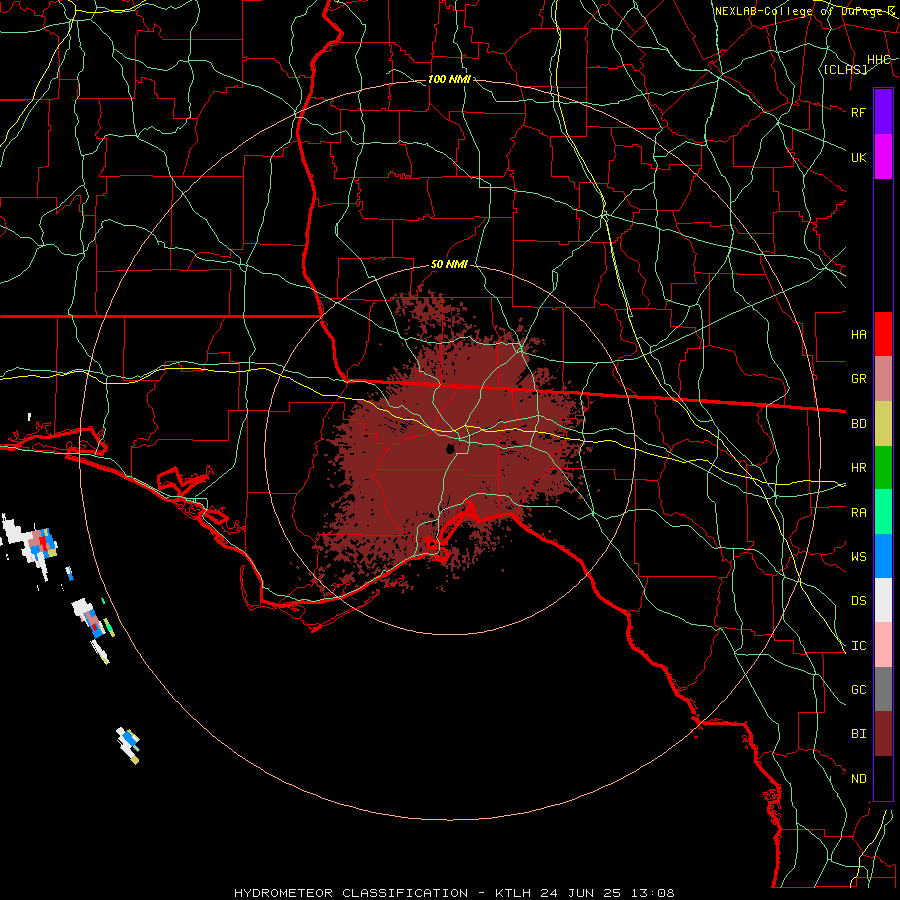This screenshot has width=900, height=900.
Task: Click the GC legend label
Action: pyautogui.click(x=859, y=690)
